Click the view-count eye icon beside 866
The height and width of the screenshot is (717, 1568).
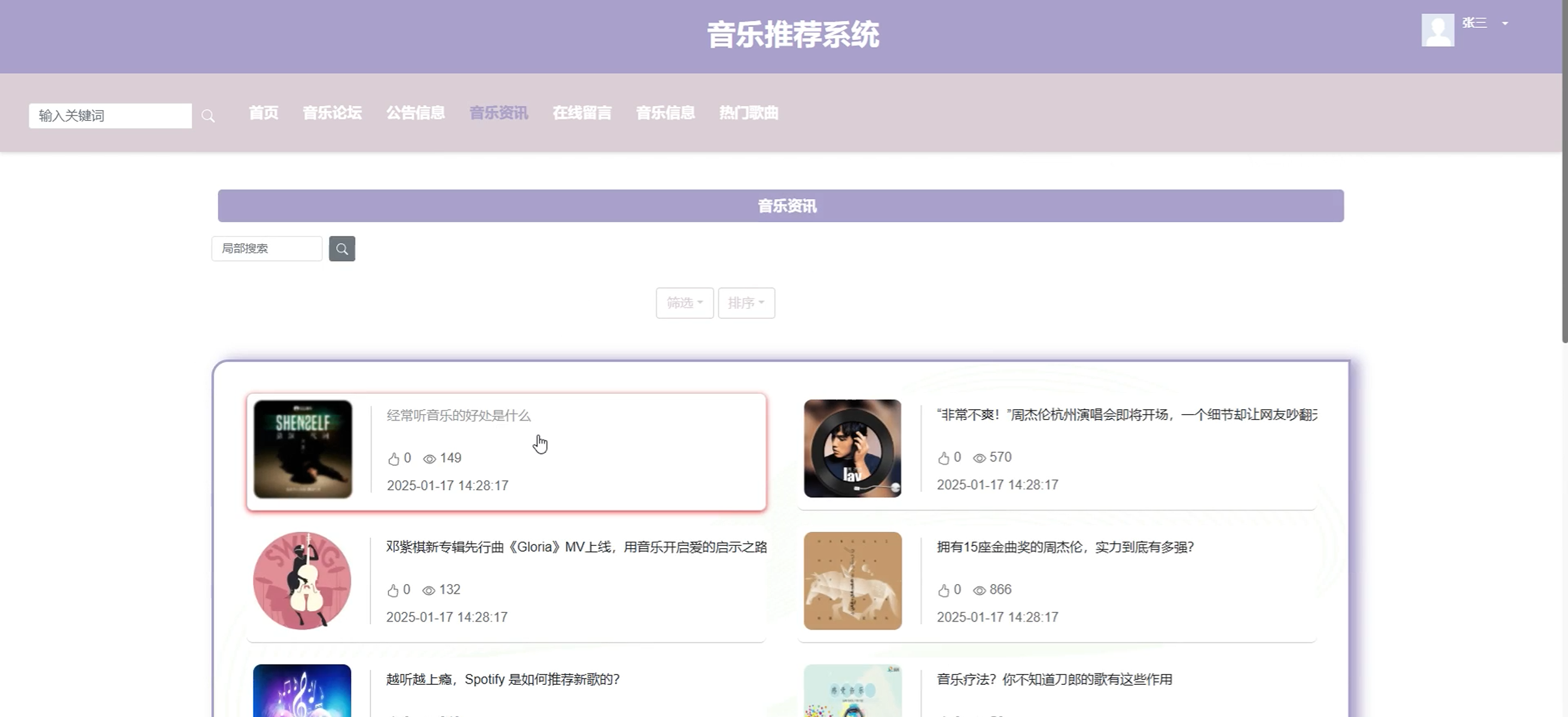point(979,590)
